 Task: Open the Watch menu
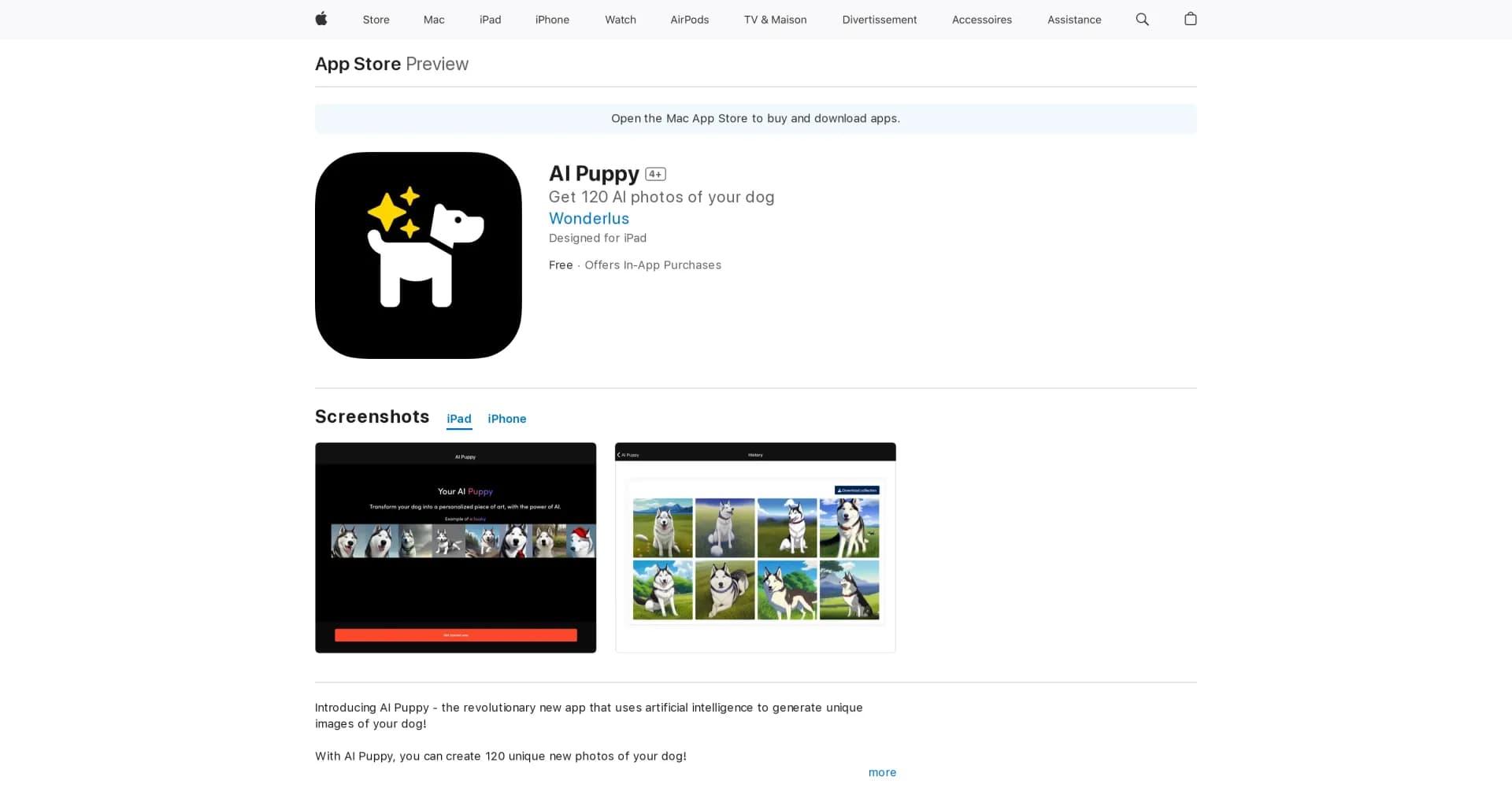coord(621,20)
